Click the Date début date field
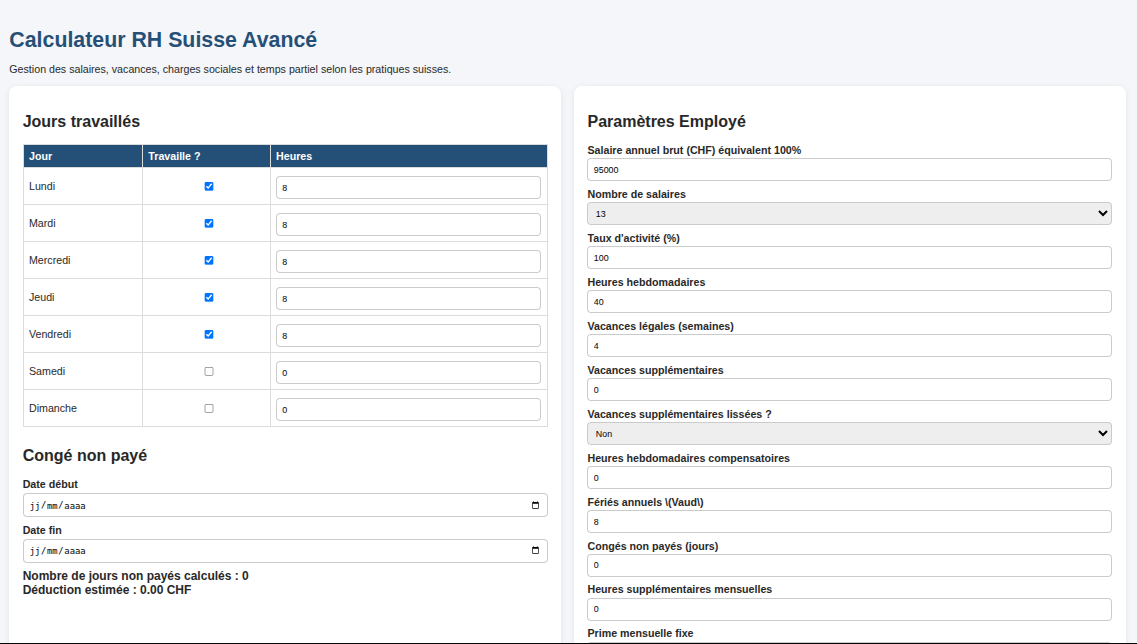This screenshot has width=1137, height=644. (285, 505)
